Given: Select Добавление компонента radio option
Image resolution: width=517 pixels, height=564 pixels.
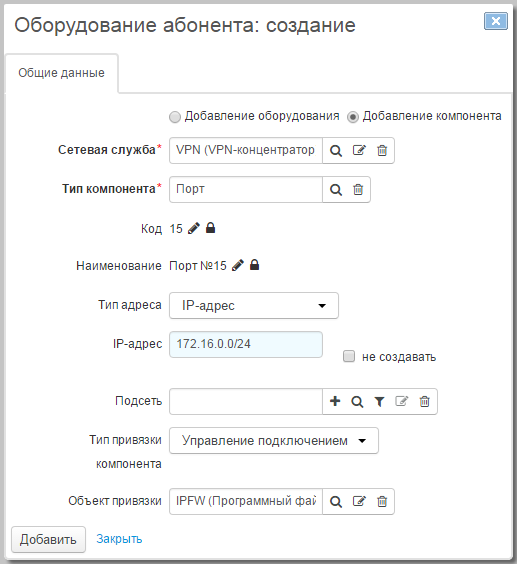Looking at the screenshot, I should tap(353, 117).
